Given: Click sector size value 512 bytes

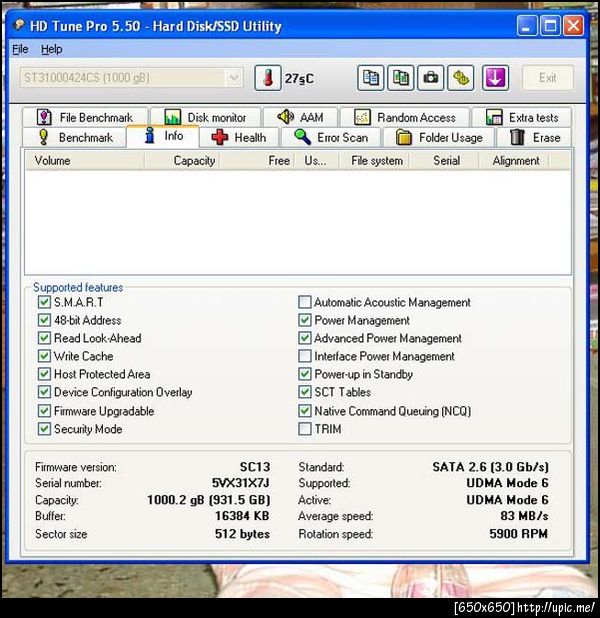Looking at the screenshot, I should [x=242, y=534].
